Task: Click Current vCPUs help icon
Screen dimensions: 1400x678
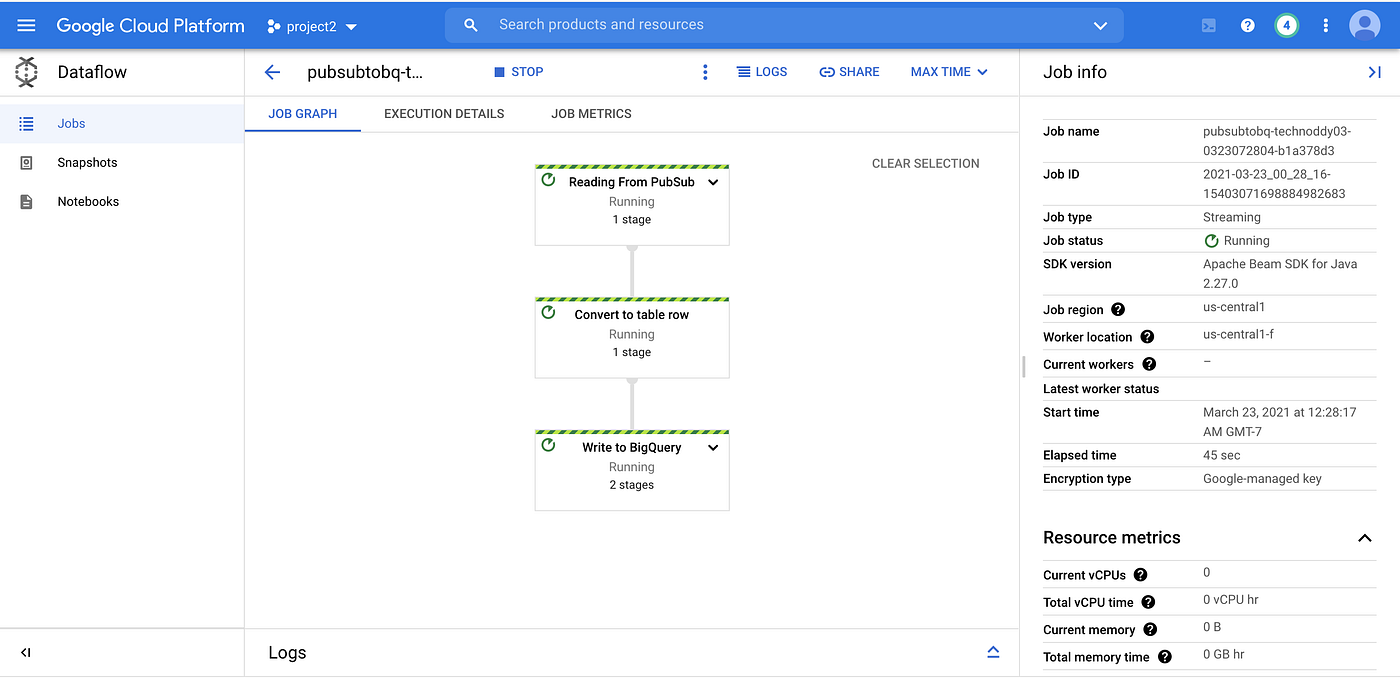Action: click(x=1140, y=575)
